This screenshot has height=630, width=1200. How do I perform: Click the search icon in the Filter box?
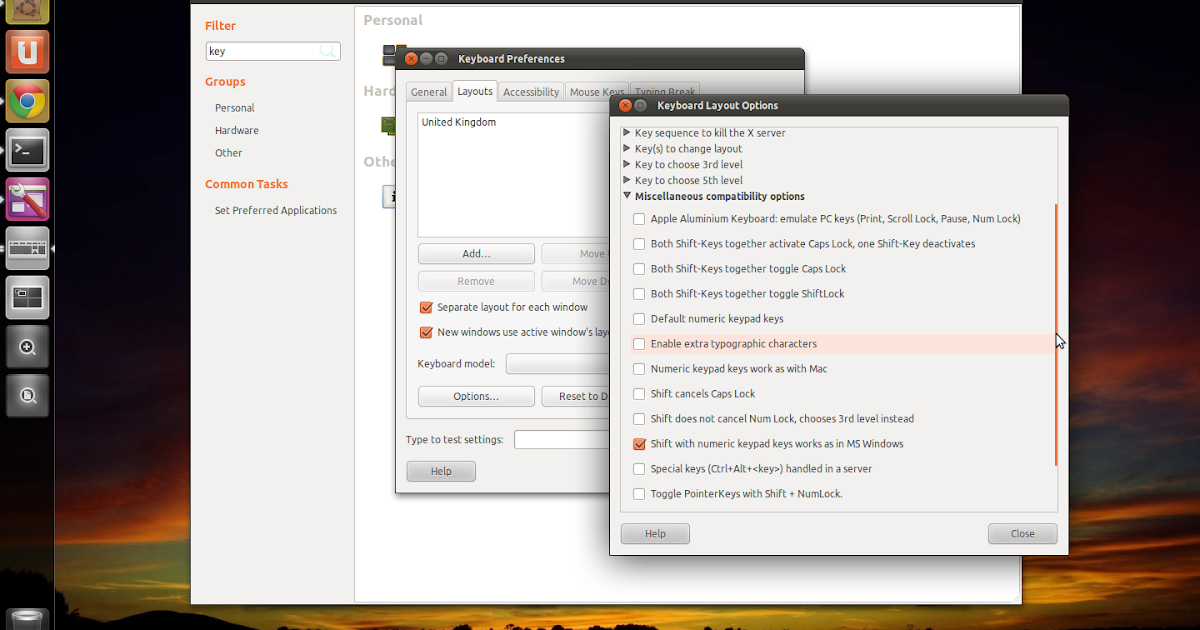point(327,51)
